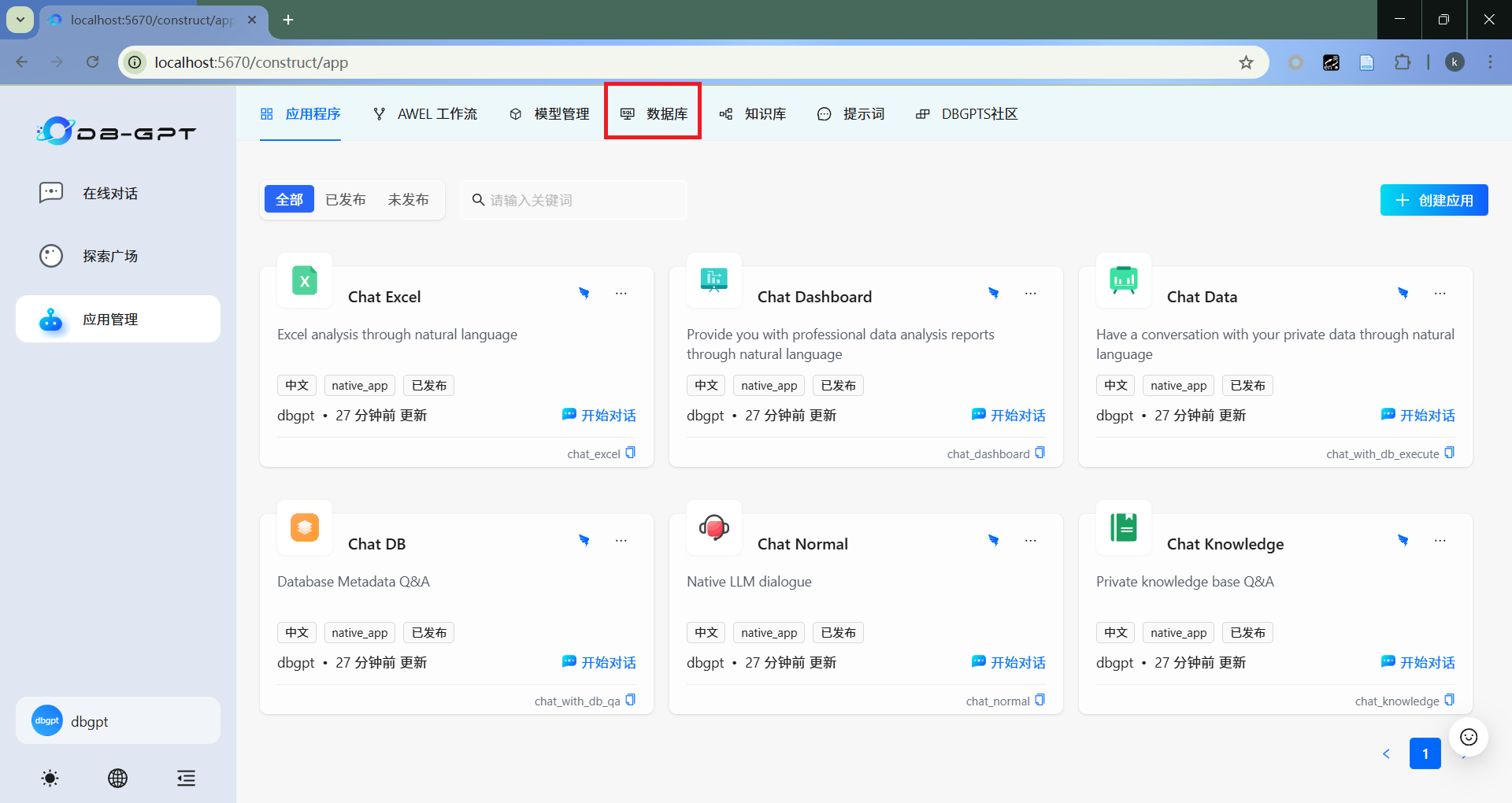Viewport: 1512px width, 803px height.
Task: Copy the chat_excel app code
Action: pyautogui.click(x=630, y=453)
